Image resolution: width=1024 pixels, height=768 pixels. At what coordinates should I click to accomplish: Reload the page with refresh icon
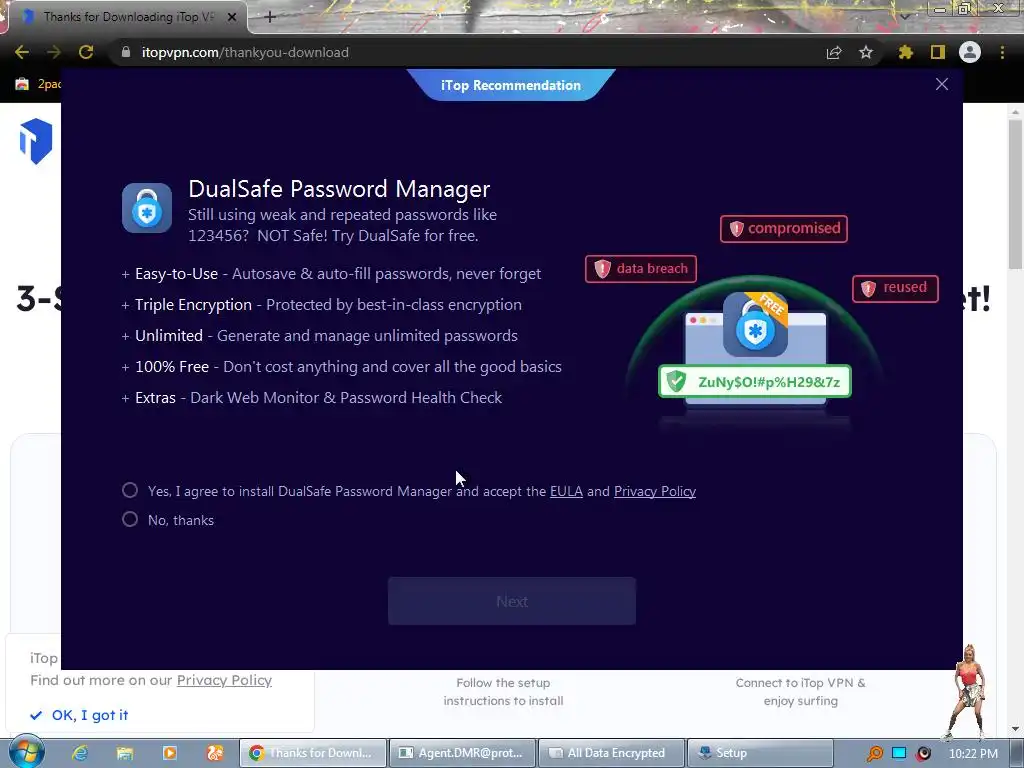coord(86,52)
